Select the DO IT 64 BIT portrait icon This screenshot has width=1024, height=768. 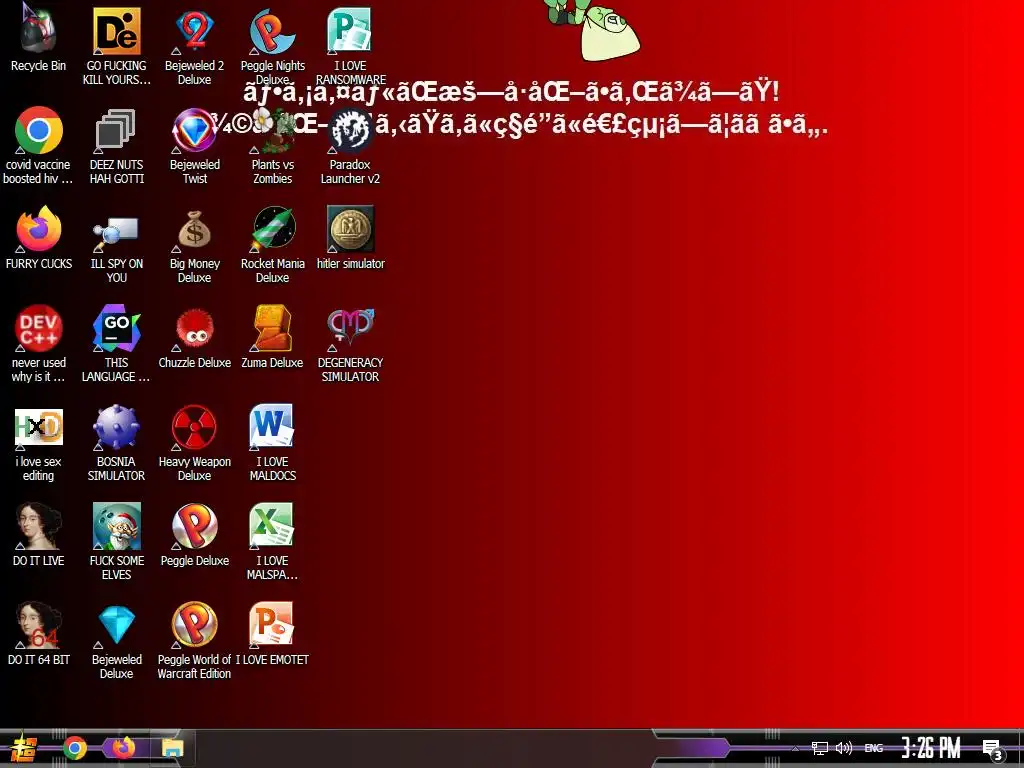38,626
